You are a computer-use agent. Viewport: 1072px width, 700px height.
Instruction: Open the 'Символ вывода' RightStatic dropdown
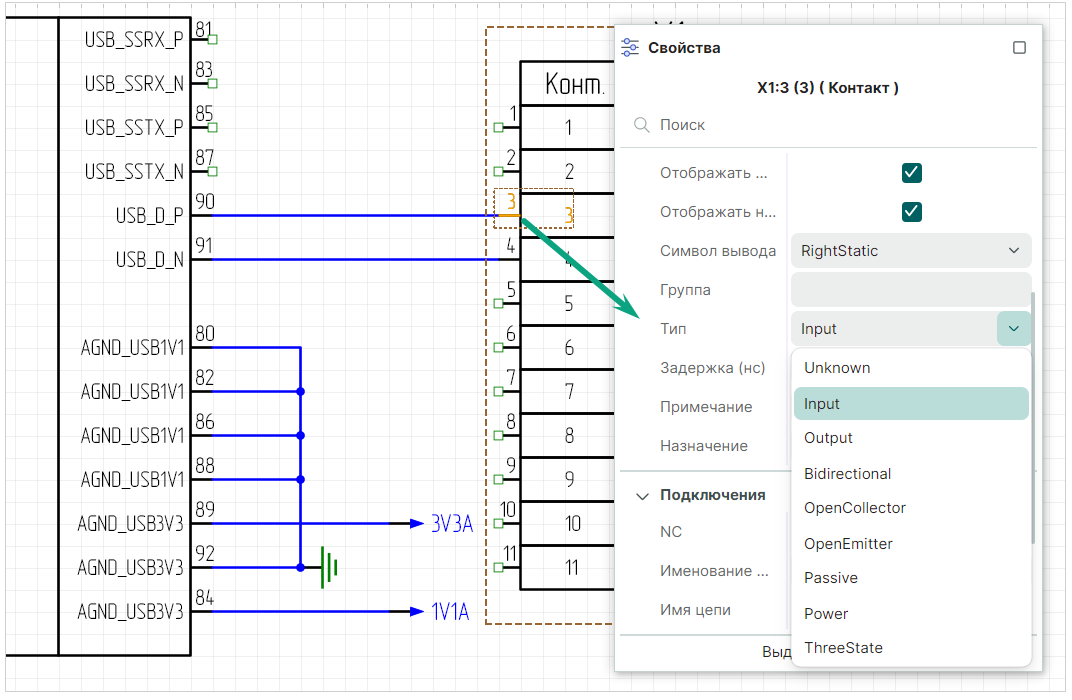pos(910,251)
